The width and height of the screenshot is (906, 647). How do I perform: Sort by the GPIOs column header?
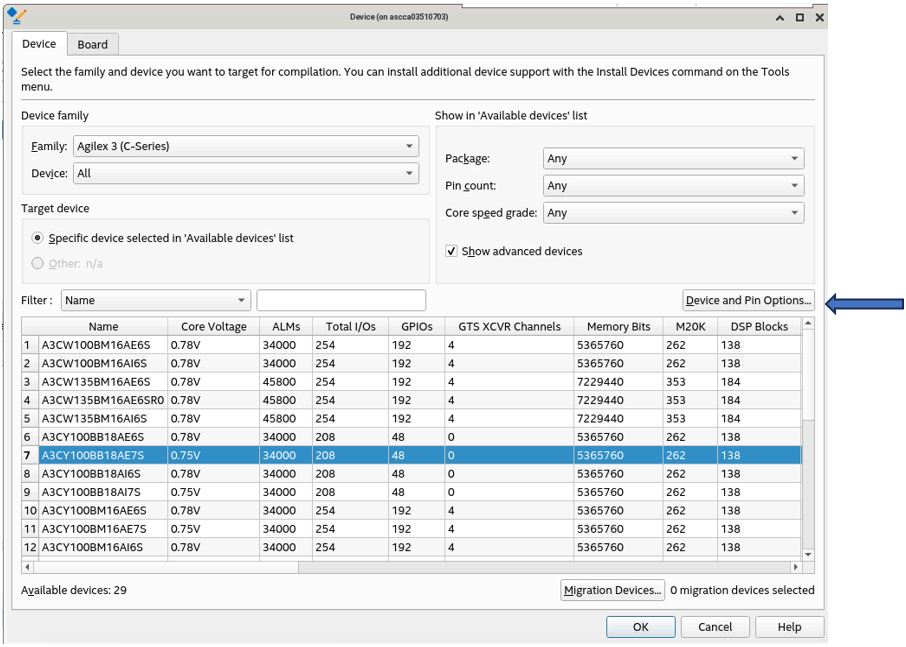tap(417, 326)
